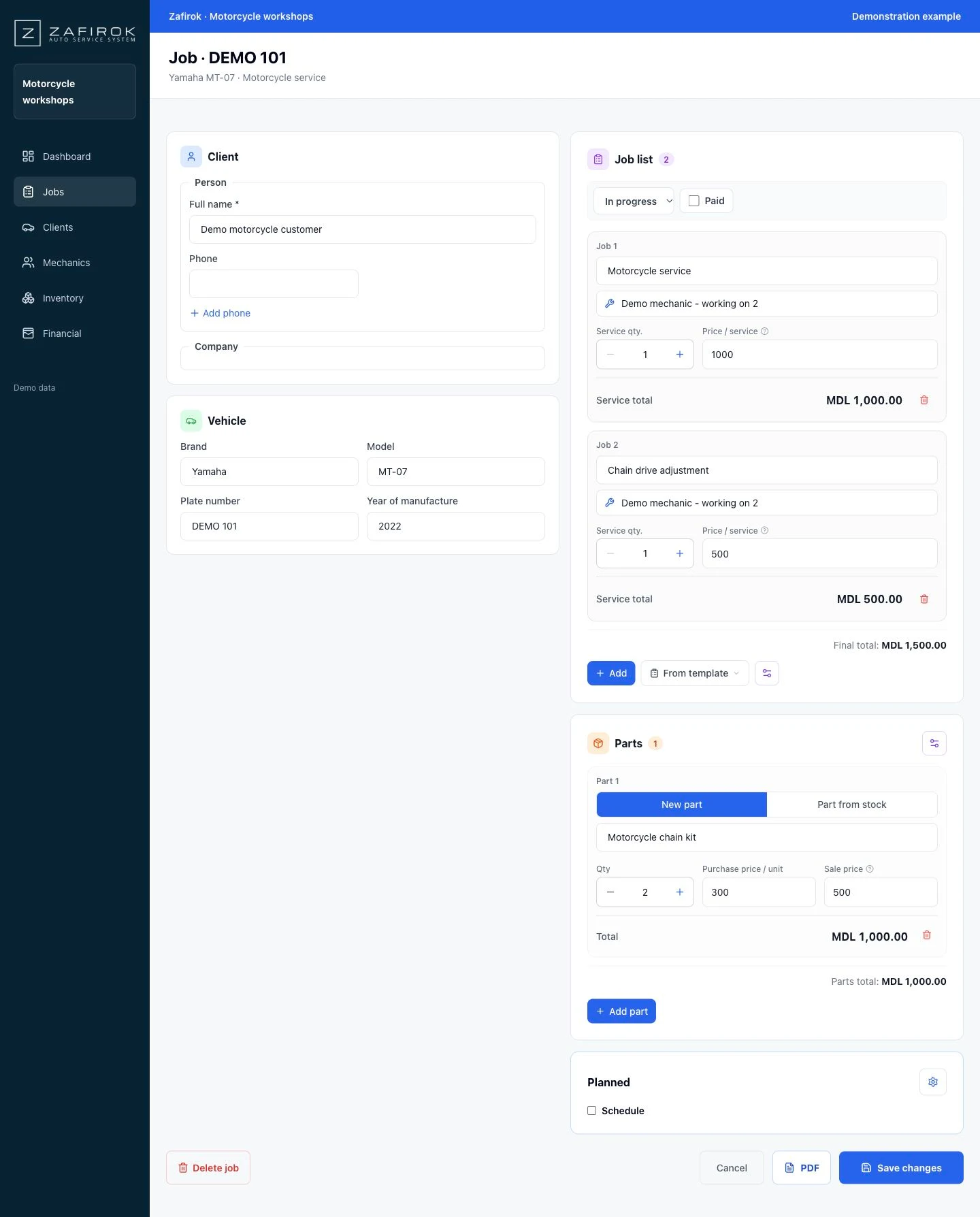Image resolution: width=980 pixels, height=1217 pixels.
Task: Click the Client section person icon
Action: click(x=191, y=157)
